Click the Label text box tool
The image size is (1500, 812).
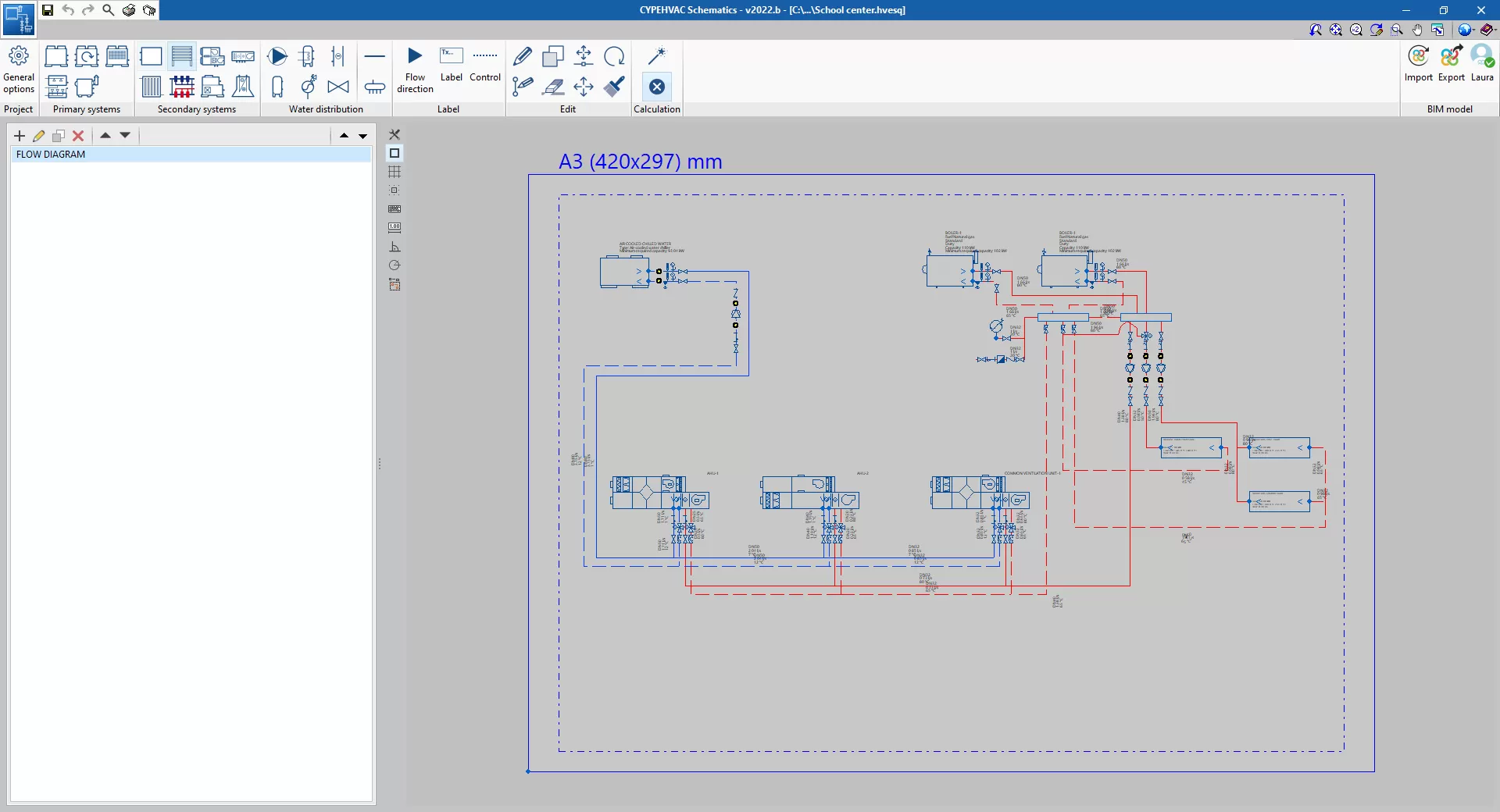pos(451,56)
